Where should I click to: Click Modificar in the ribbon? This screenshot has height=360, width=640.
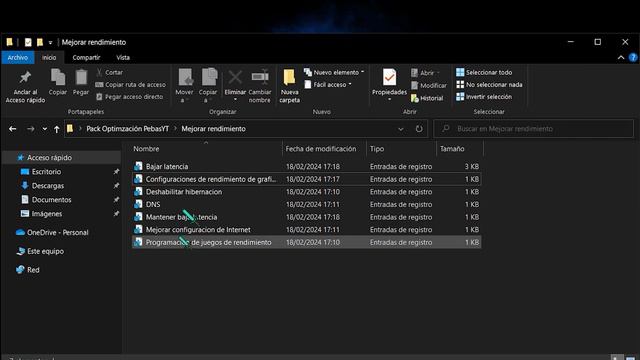(x=429, y=85)
